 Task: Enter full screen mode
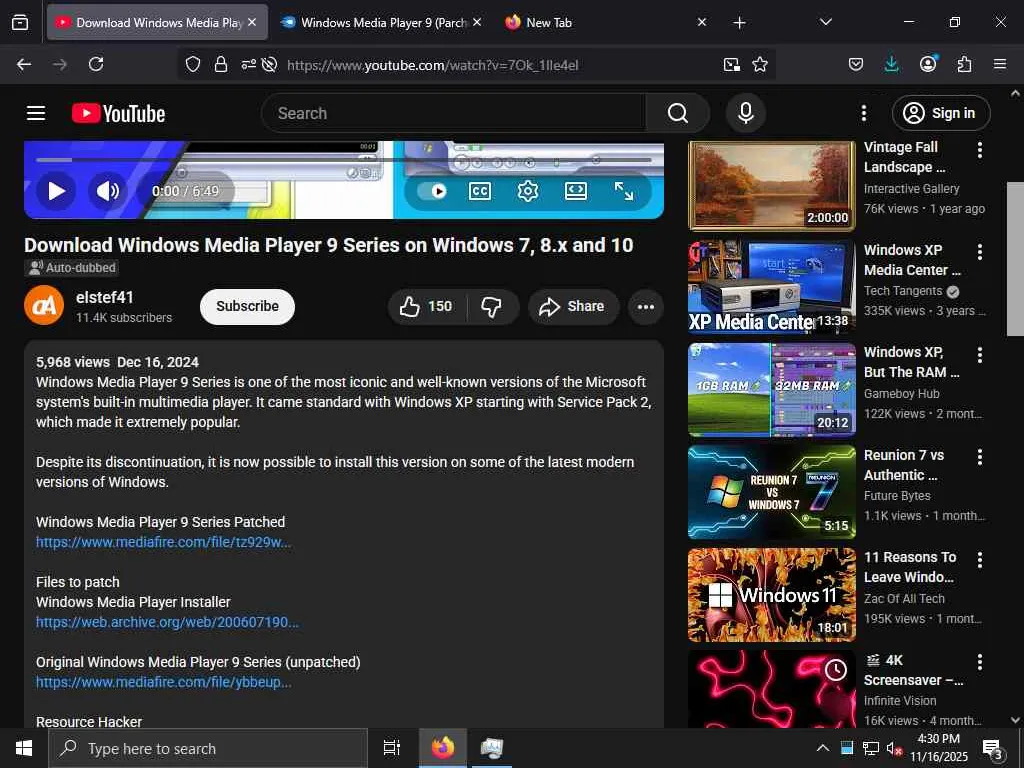624,191
